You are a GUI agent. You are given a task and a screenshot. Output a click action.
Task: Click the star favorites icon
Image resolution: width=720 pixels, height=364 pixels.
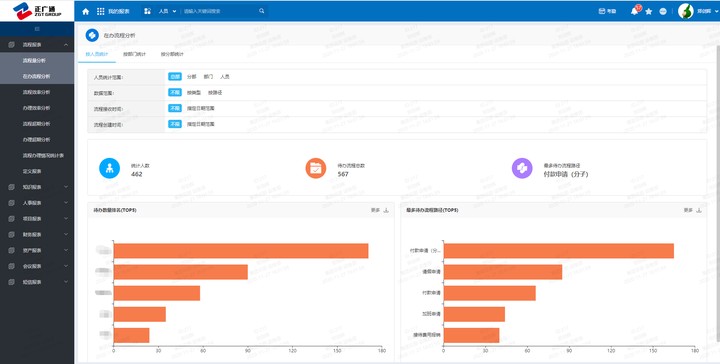click(x=648, y=11)
